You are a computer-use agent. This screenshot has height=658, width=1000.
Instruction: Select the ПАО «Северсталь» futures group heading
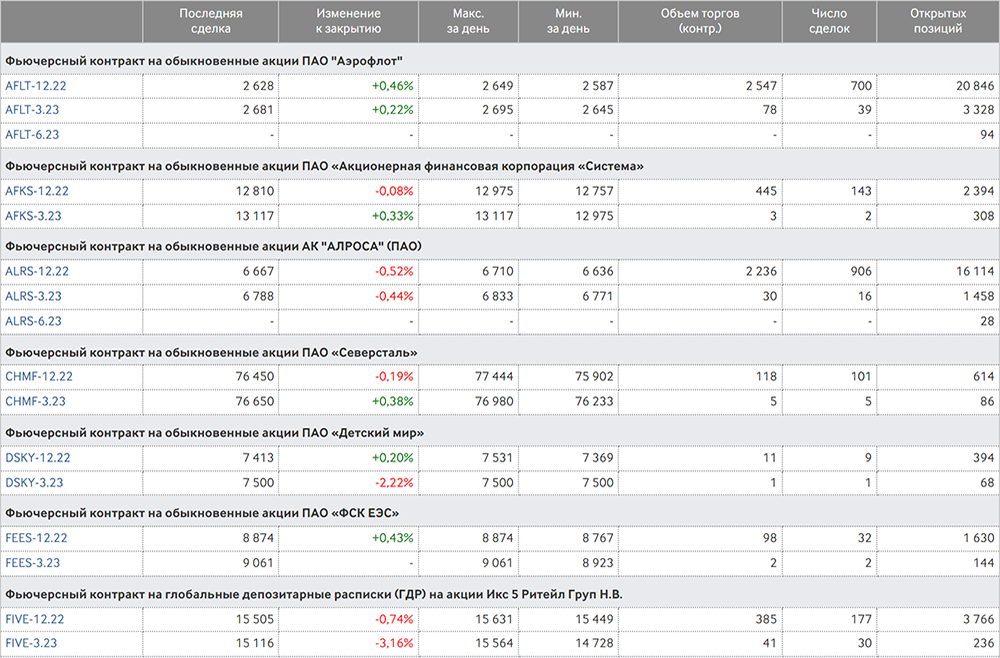212,353
